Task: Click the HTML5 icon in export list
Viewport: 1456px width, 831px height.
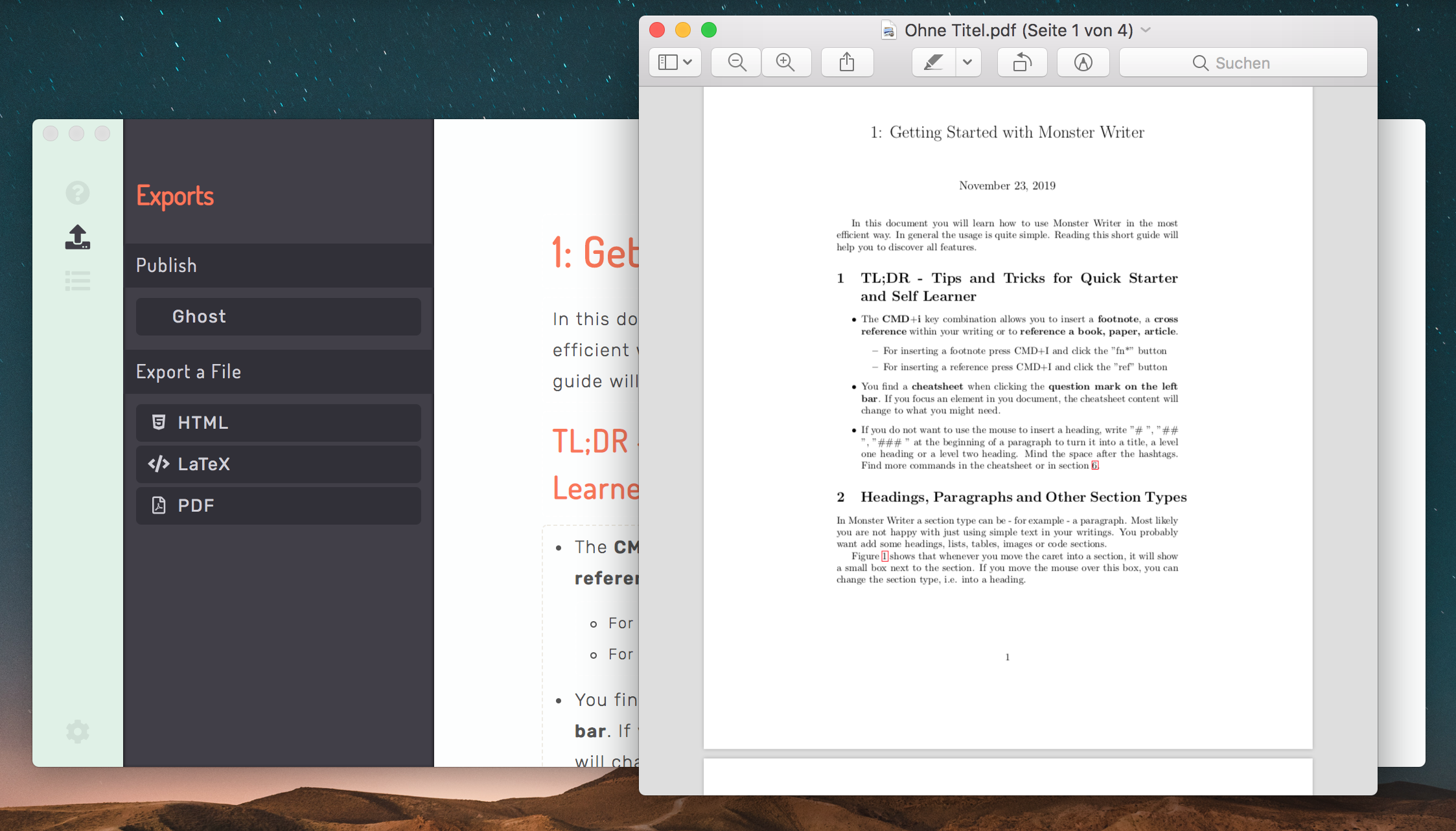Action: point(159,422)
